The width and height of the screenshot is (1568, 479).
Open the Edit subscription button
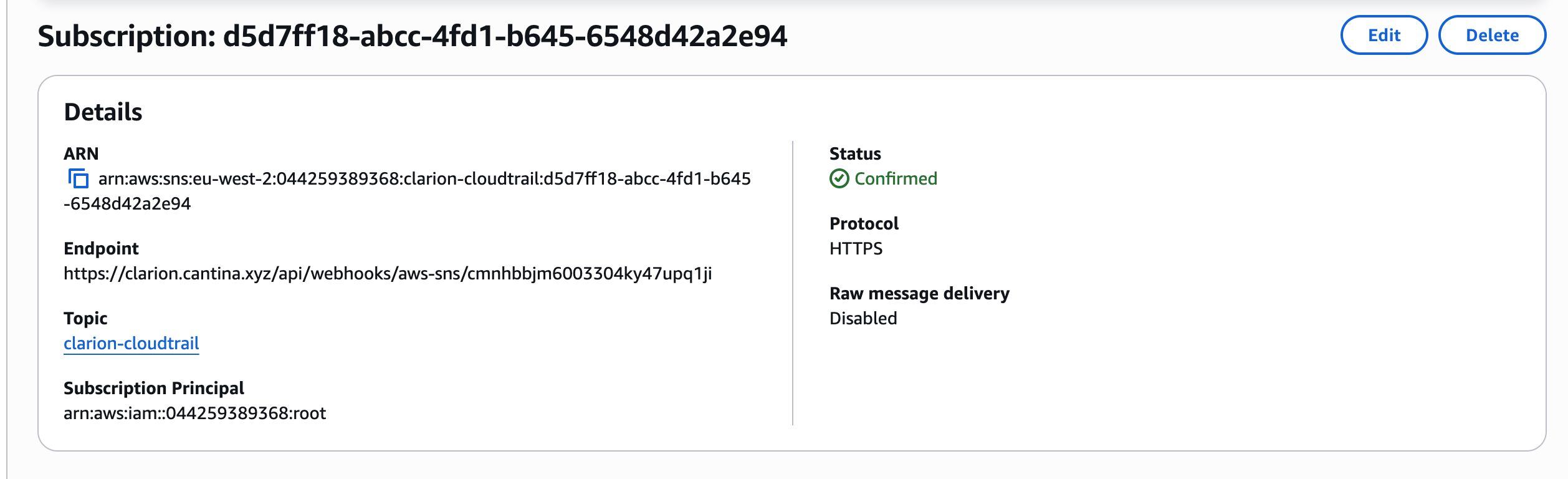(1384, 35)
